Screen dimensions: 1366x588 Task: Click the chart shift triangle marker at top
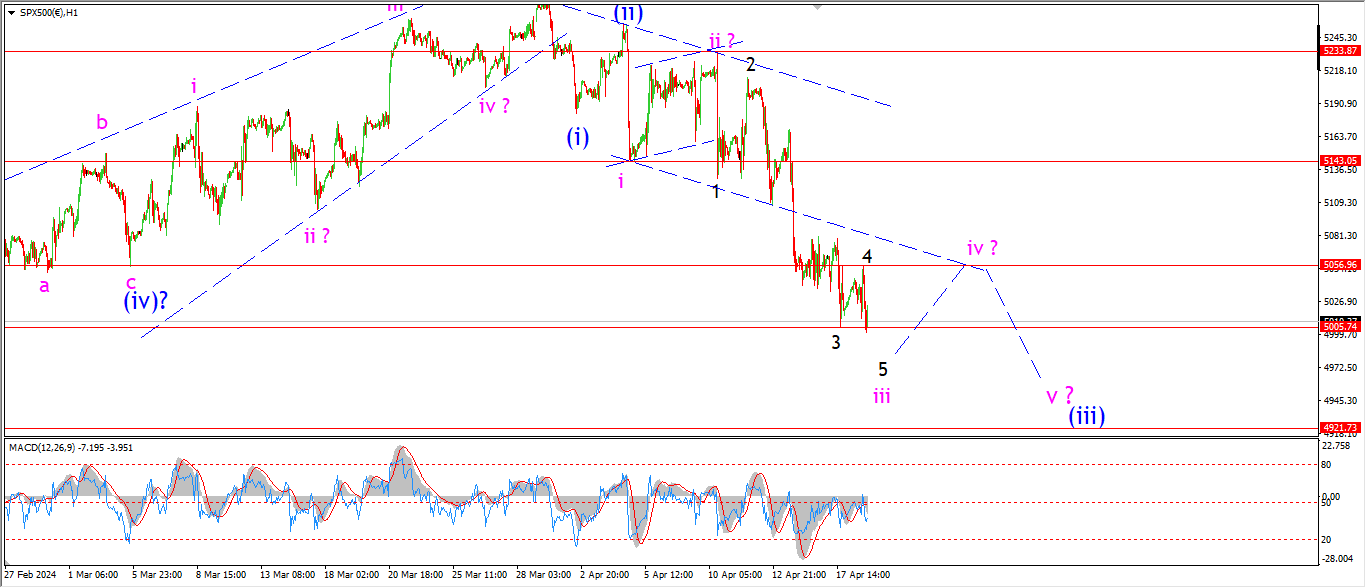pos(819,6)
